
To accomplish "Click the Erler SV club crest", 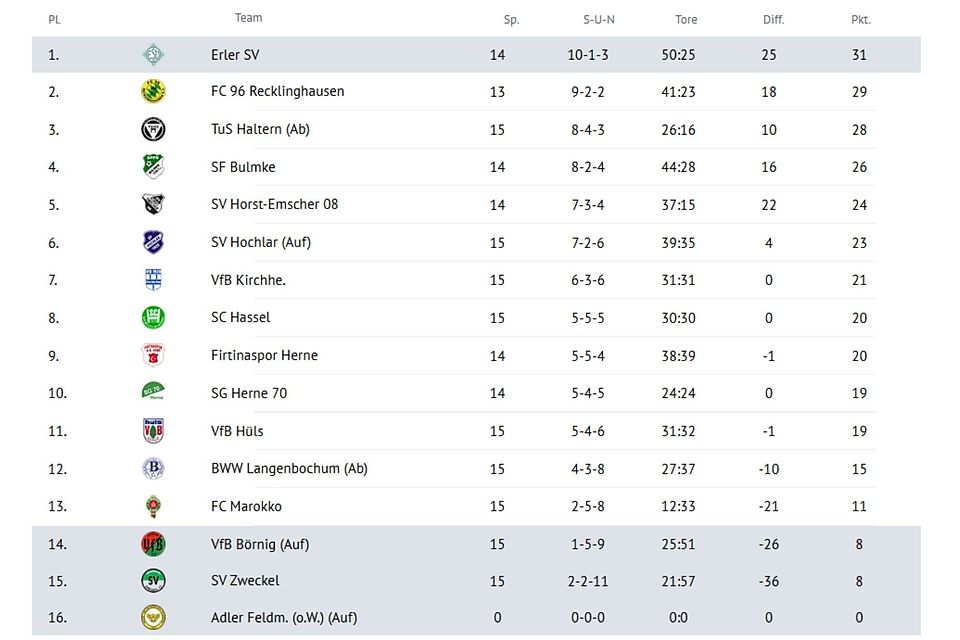I will [153, 55].
